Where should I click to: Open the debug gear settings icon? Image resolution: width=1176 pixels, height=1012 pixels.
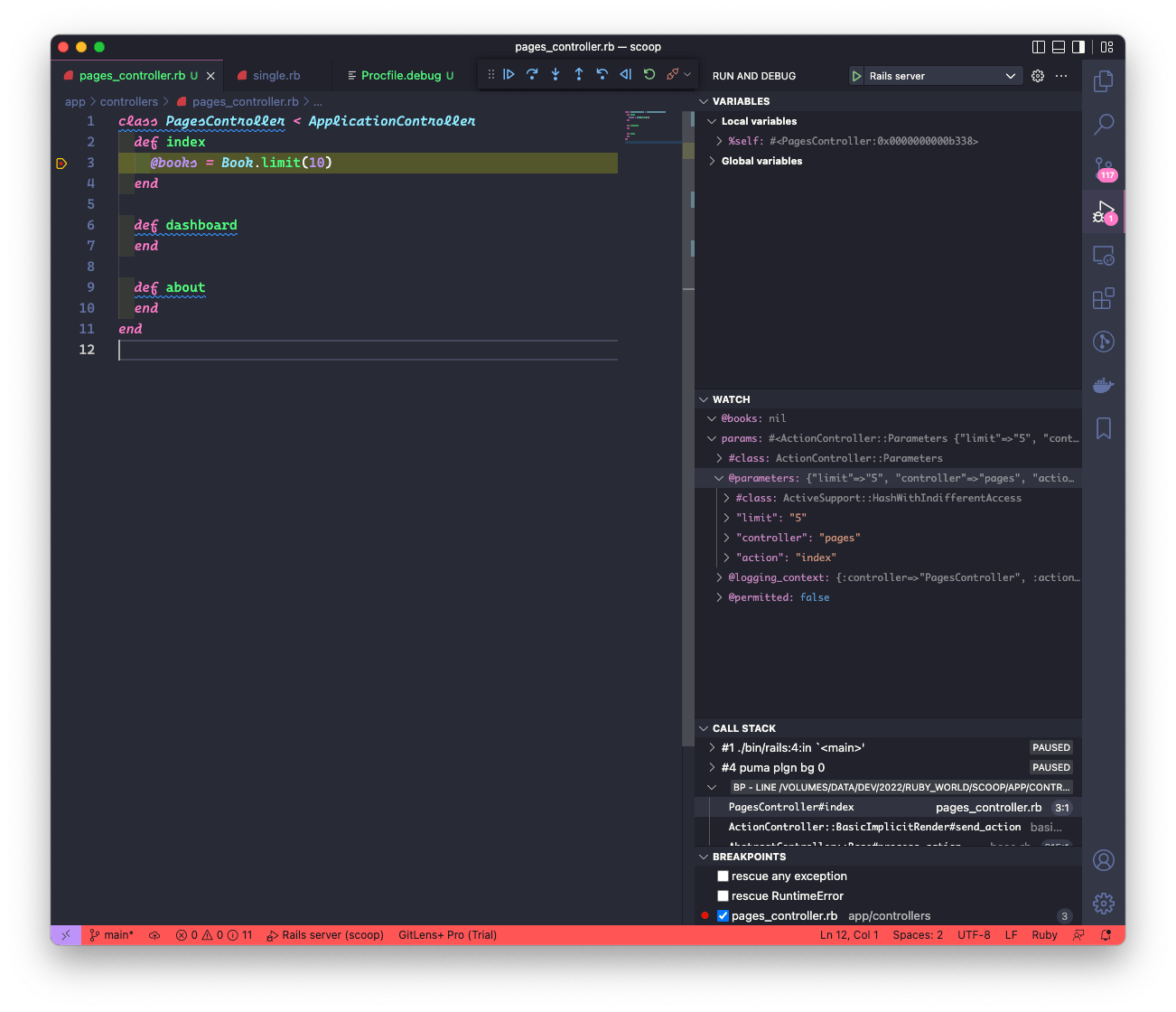(1037, 75)
